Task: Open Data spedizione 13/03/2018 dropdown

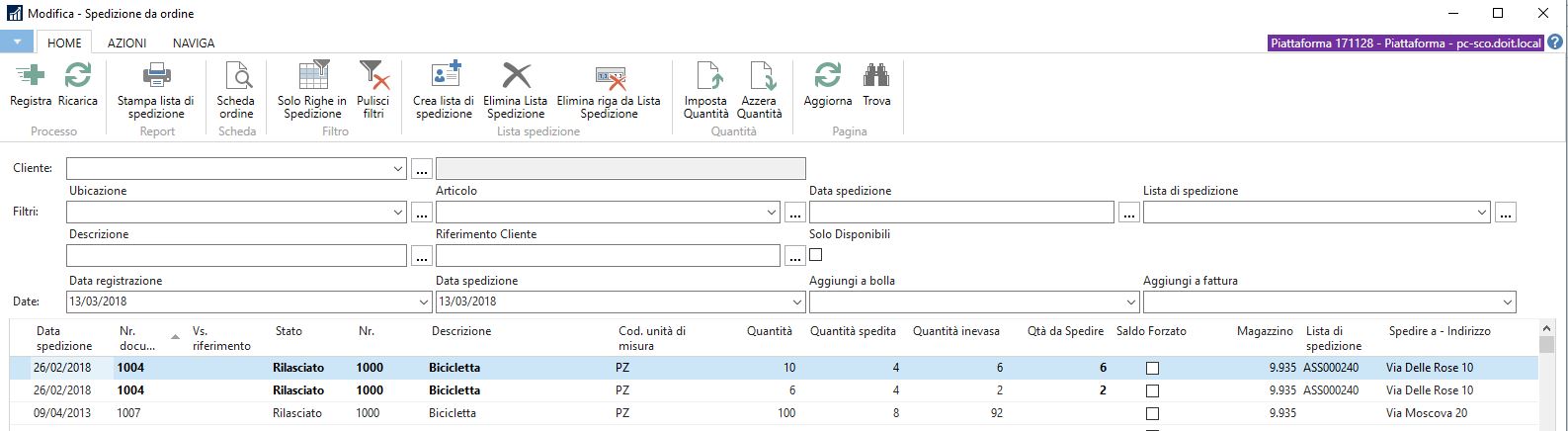Action: tap(797, 302)
